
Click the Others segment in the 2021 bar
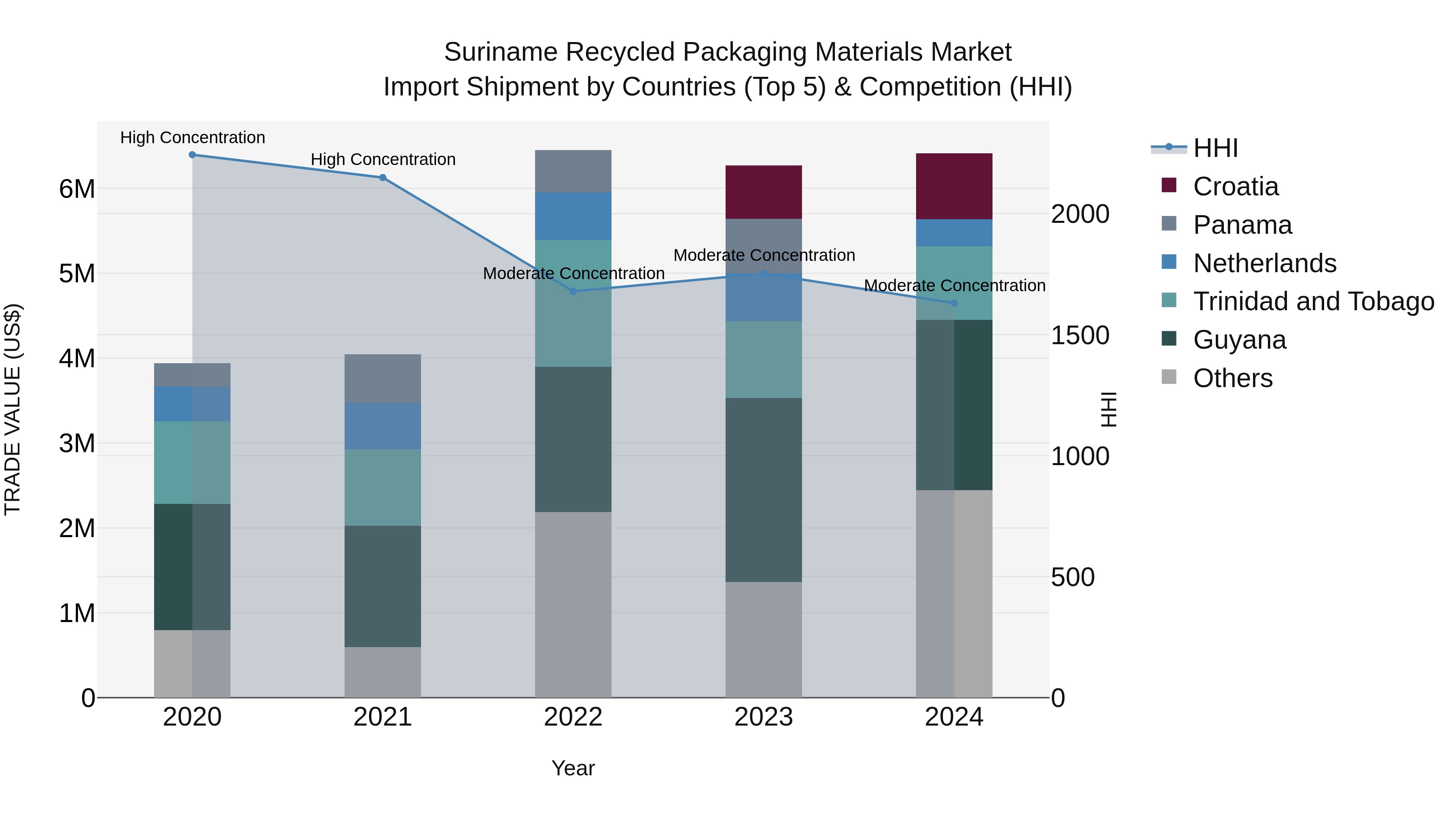click(383, 673)
